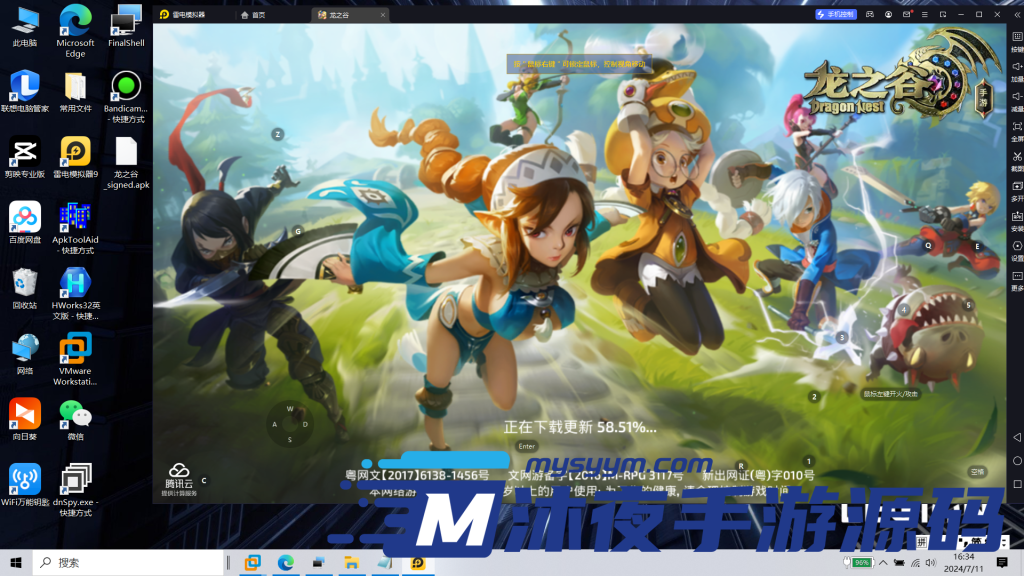Click the 手机控制 phone control button
The width and height of the screenshot is (1024, 576).
point(835,15)
